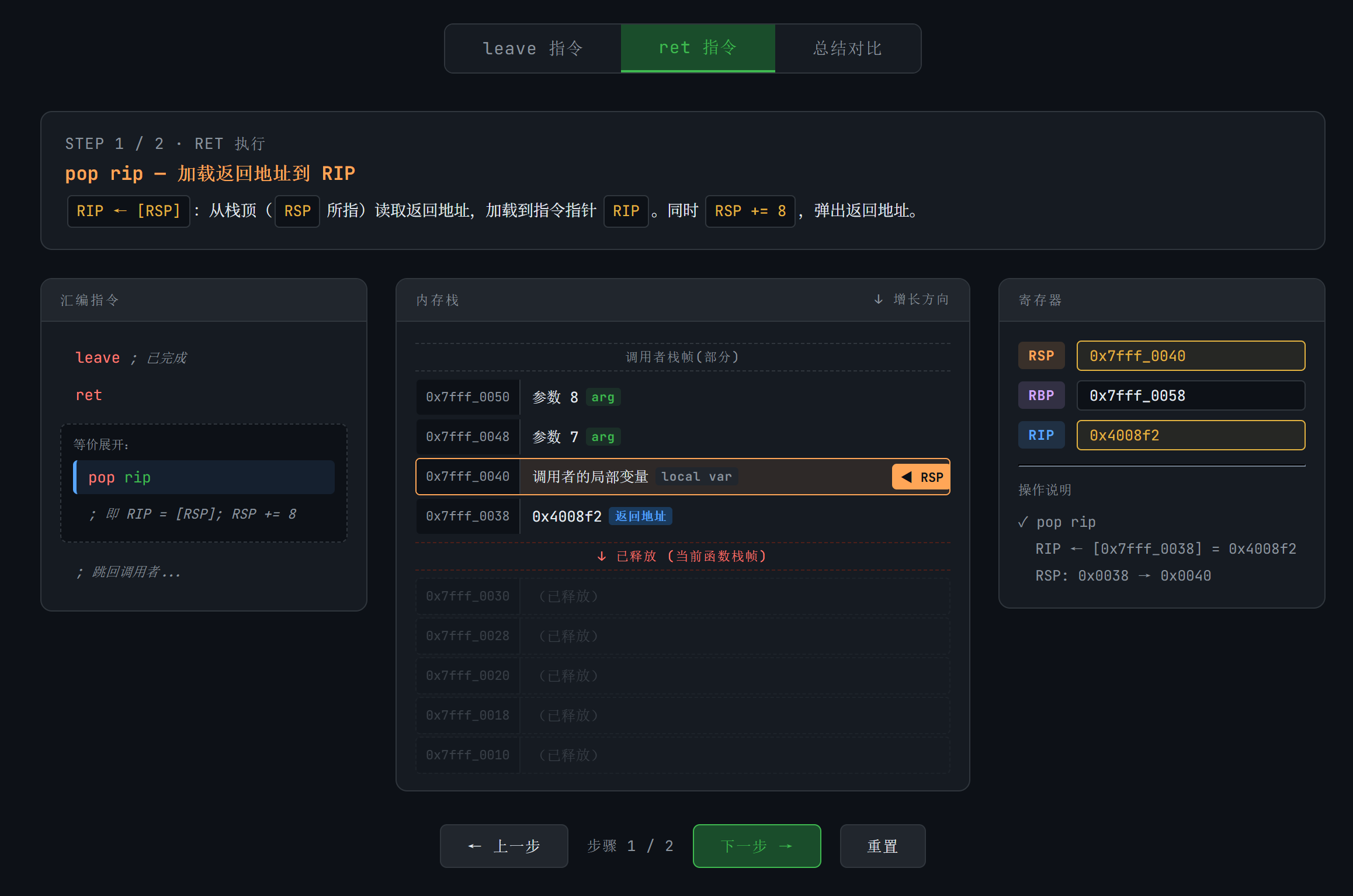This screenshot has height=896, width=1353.
Task: Open the 总结对比 tab
Action: pyautogui.click(x=848, y=48)
